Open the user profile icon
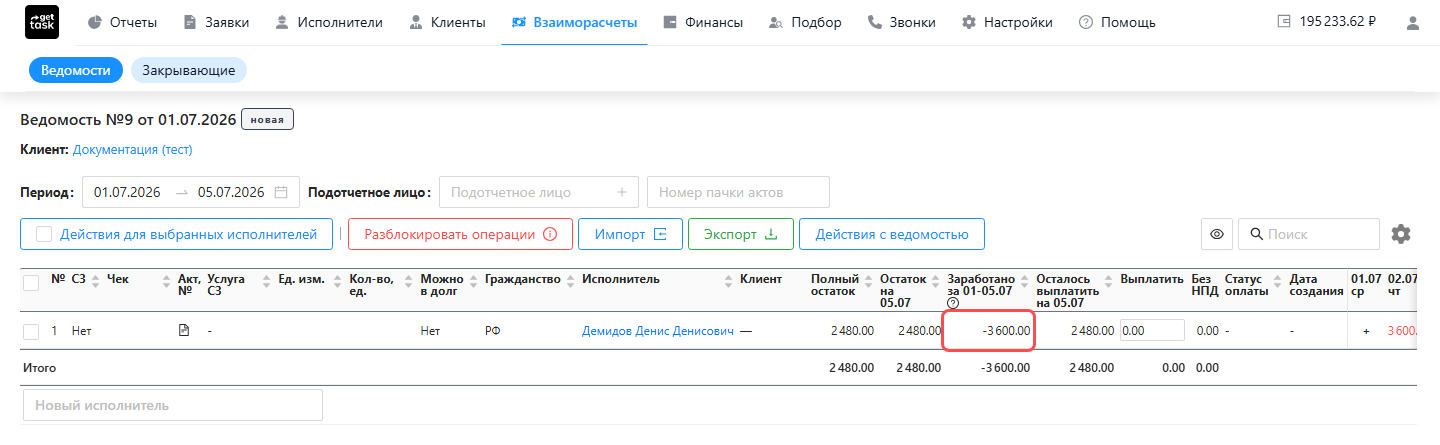 tap(1413, 22)
